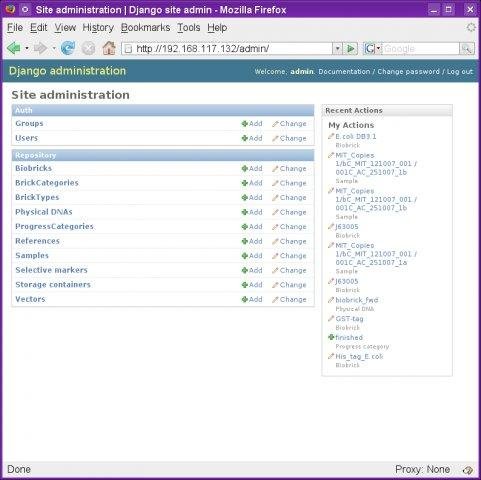The width and height of the screenshot is (481, 480).
Task: Open the Biobricks model link
Action: click(34, 168)
